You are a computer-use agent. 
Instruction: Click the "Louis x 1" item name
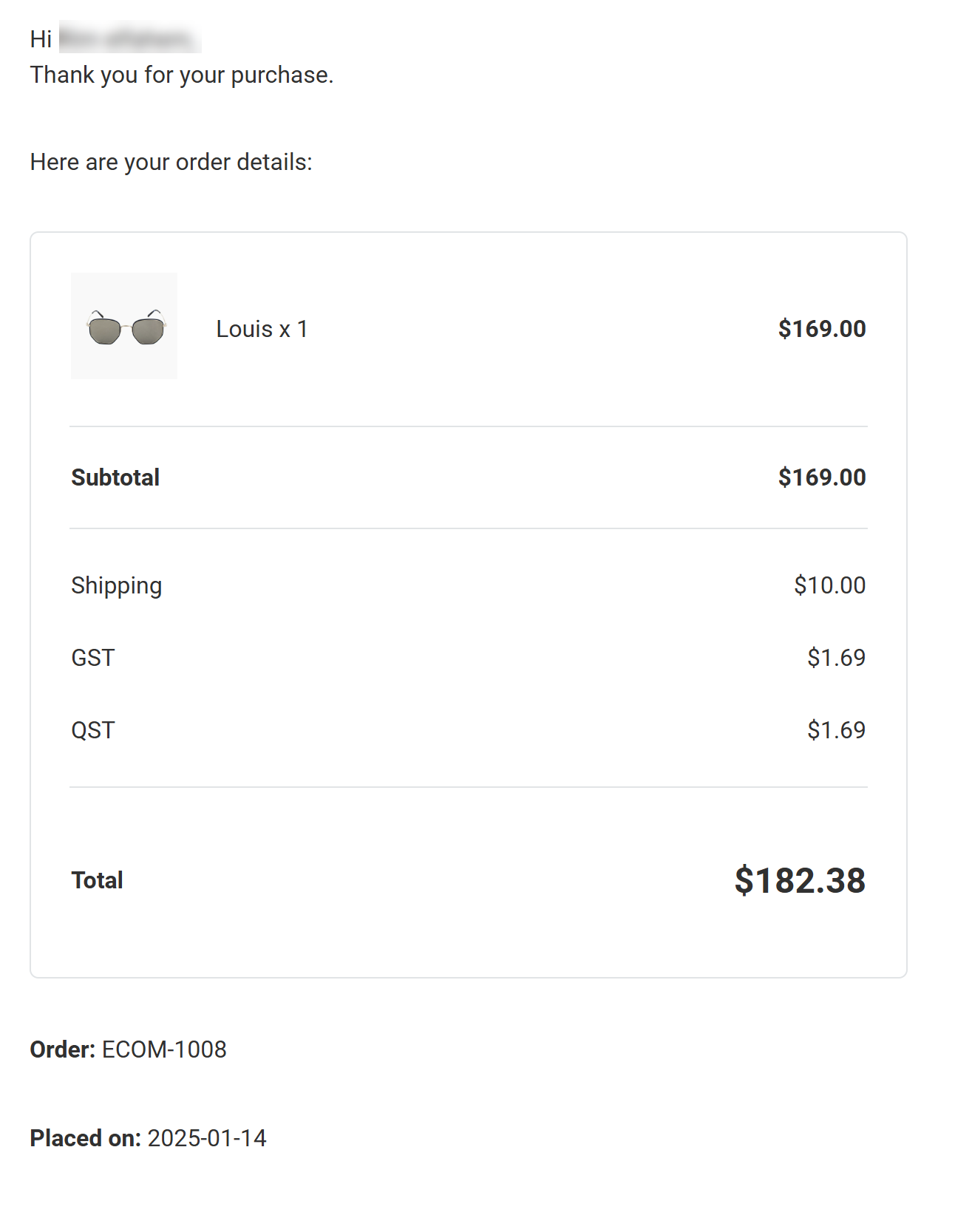tap(262, 329)
